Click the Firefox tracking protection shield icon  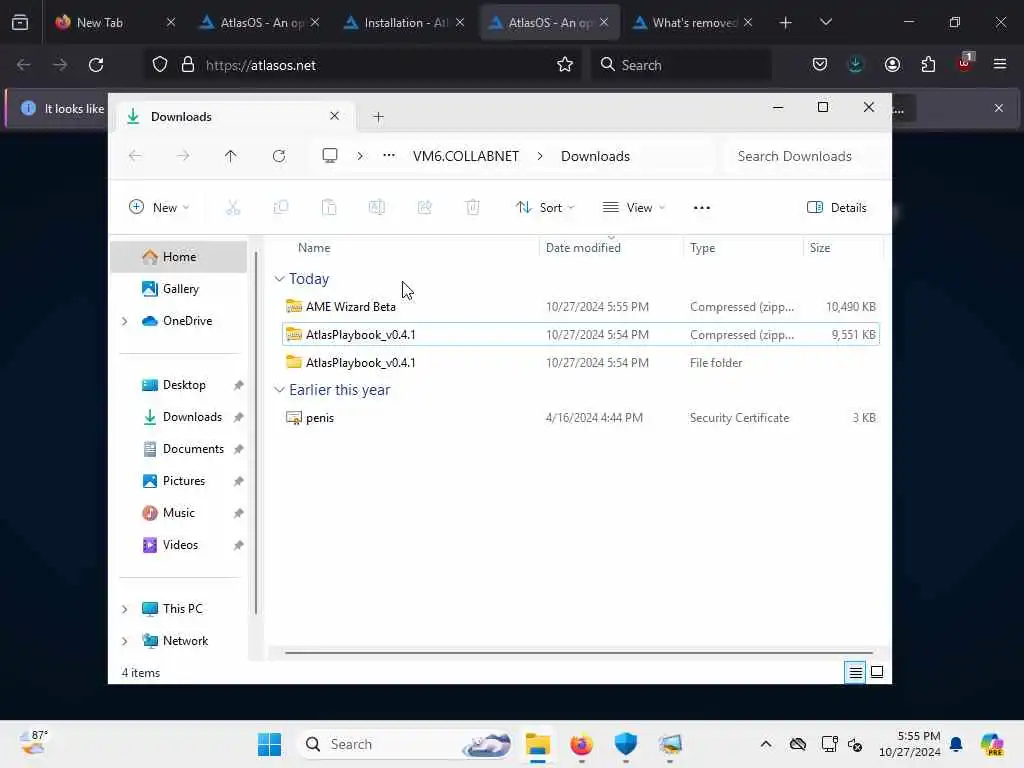point(160,65)
